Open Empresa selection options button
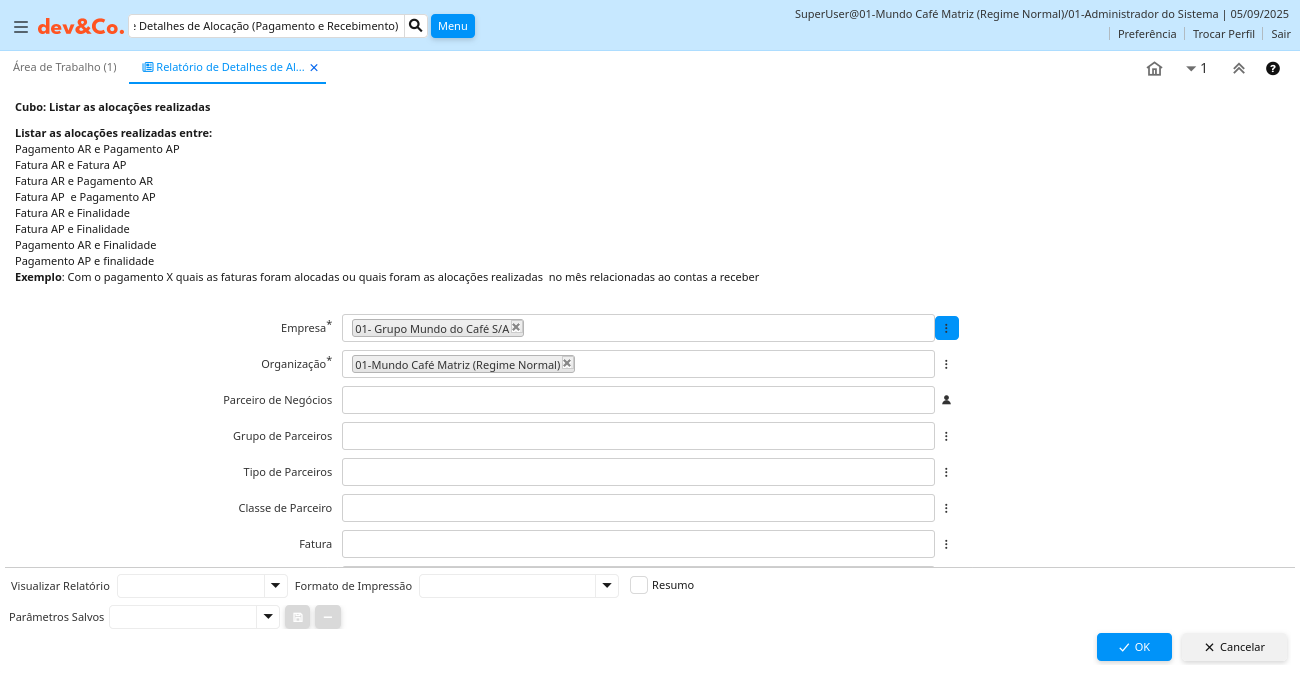Viewport: 1300px width, 674px height. (x=946, y=328)
